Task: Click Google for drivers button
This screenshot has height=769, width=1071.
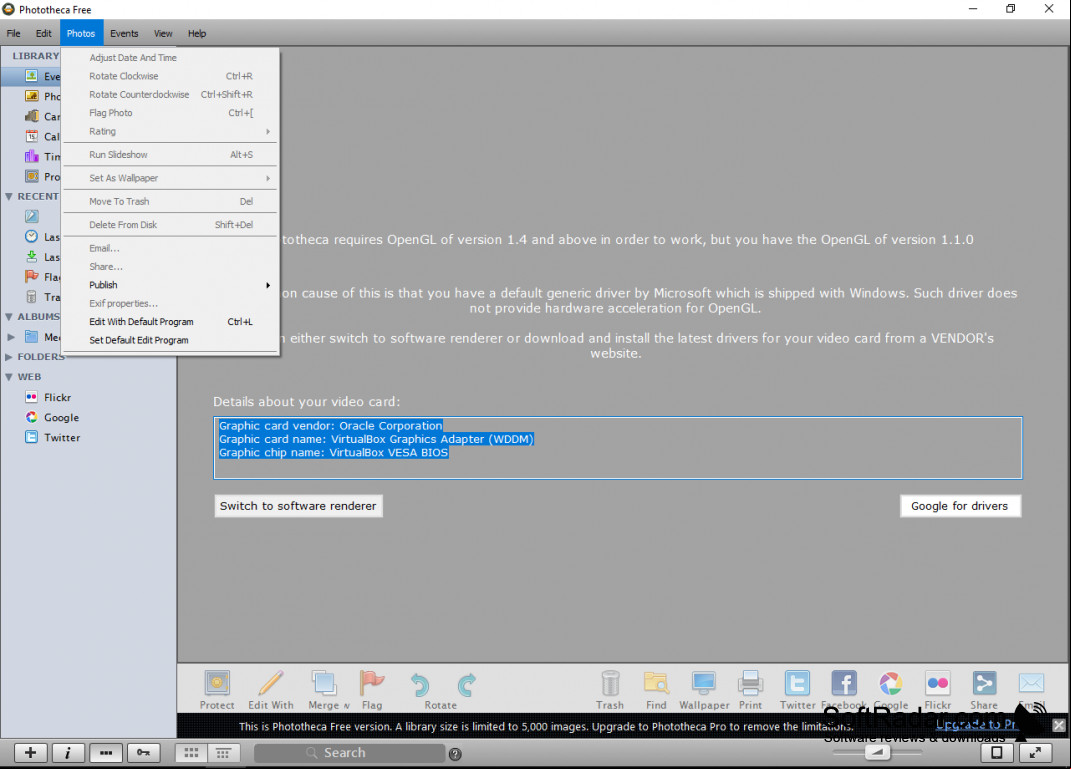Action: [x=960, y=506]
